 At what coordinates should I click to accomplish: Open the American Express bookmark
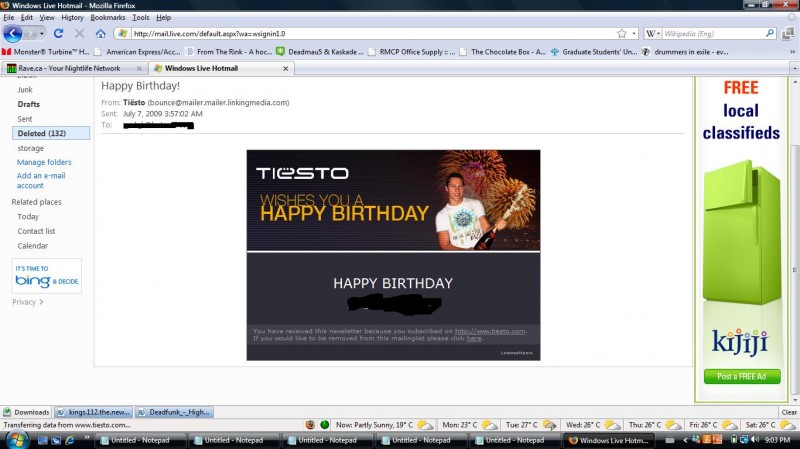[x=138, y=52]
